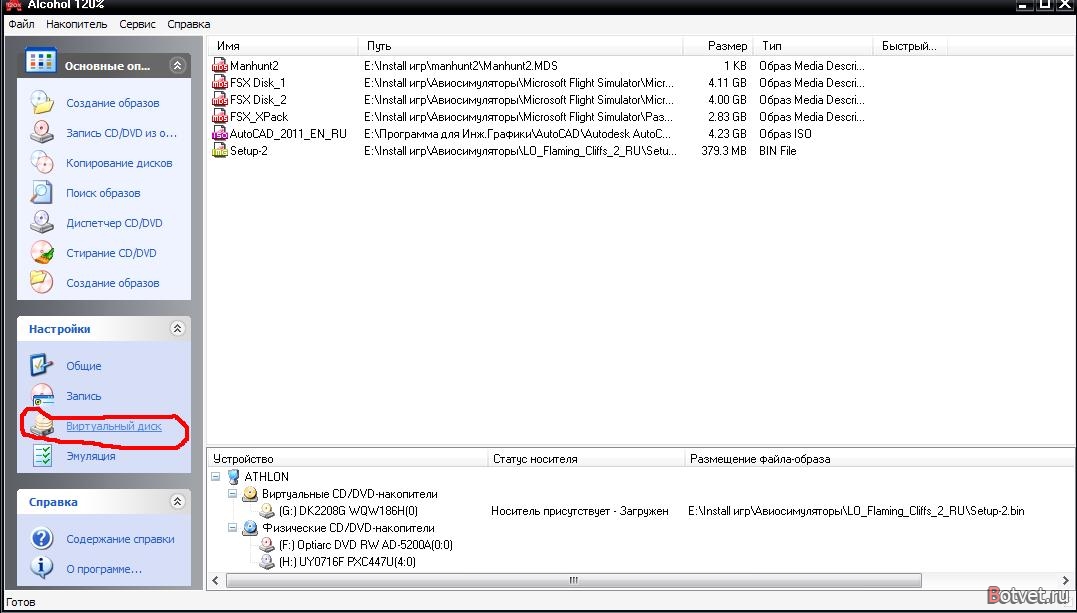The height and width of the screenshot is (613, 1077).
Task: Click the ATHLON computer icon
Action: click(233, 476)
